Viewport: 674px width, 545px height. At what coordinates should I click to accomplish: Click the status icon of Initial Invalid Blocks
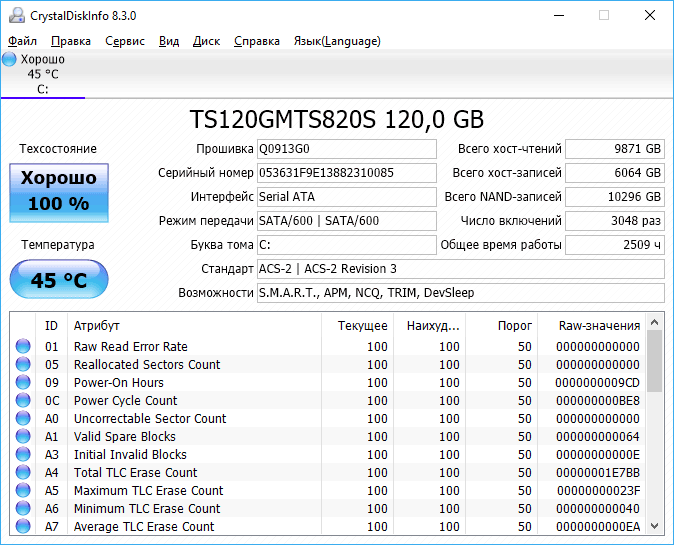pos(23,454)
